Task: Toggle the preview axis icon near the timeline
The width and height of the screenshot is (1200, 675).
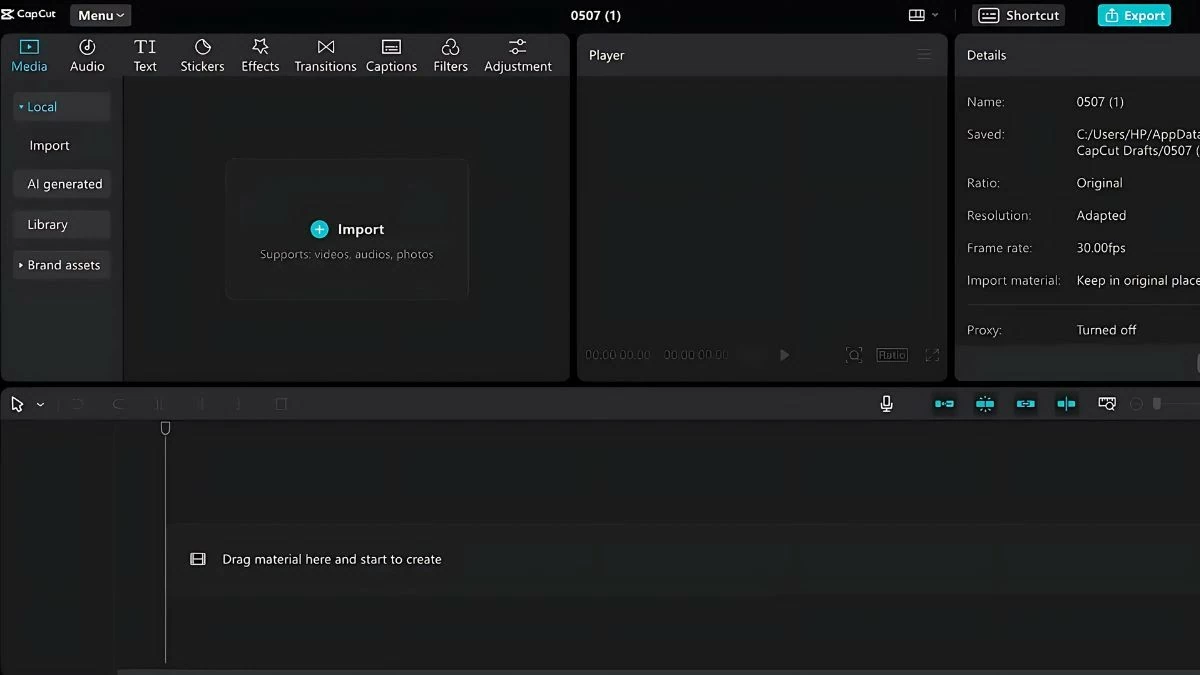Action: [1105, 403]
